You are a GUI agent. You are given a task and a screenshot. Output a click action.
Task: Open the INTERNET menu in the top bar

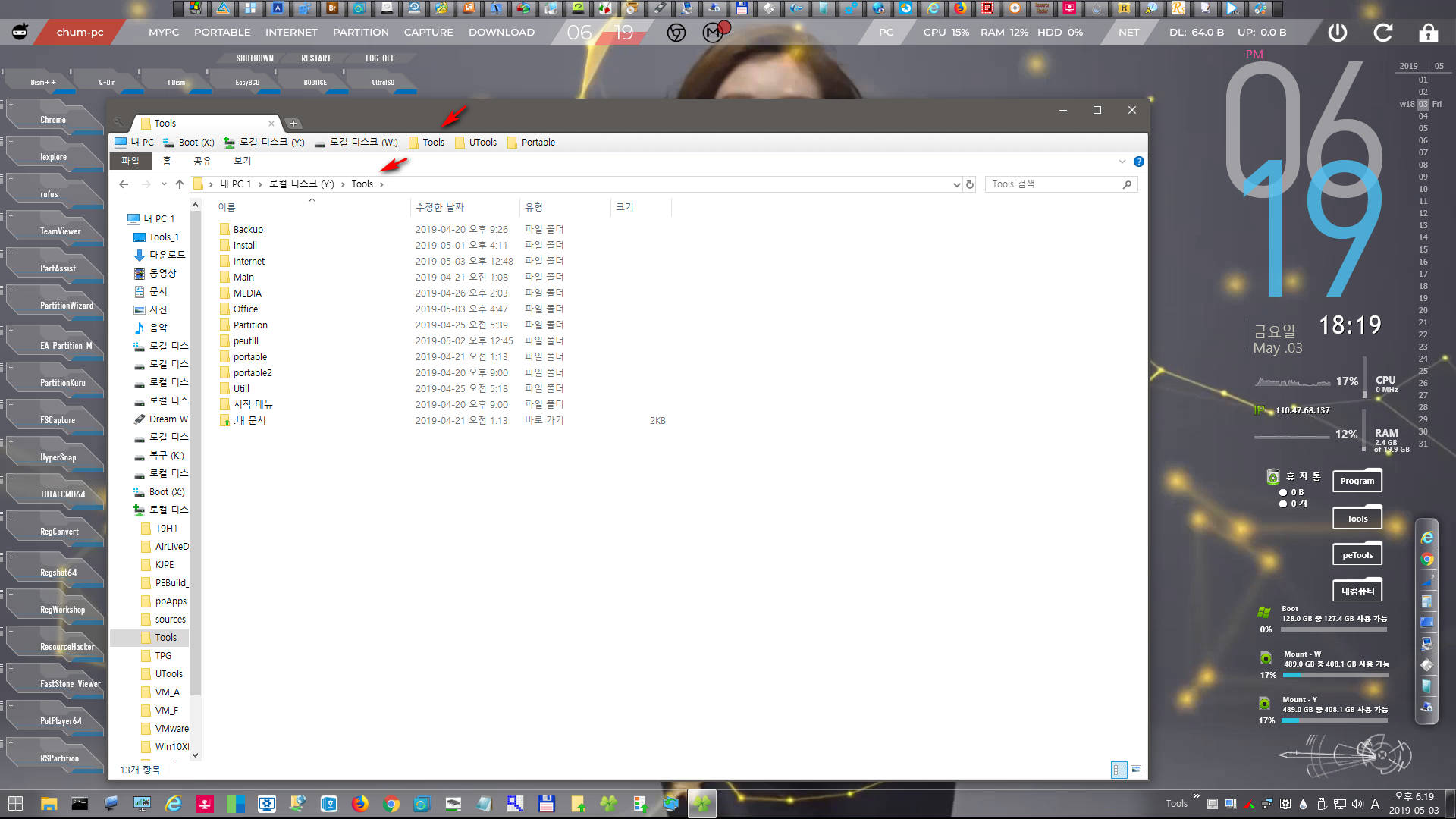(291, 32)
